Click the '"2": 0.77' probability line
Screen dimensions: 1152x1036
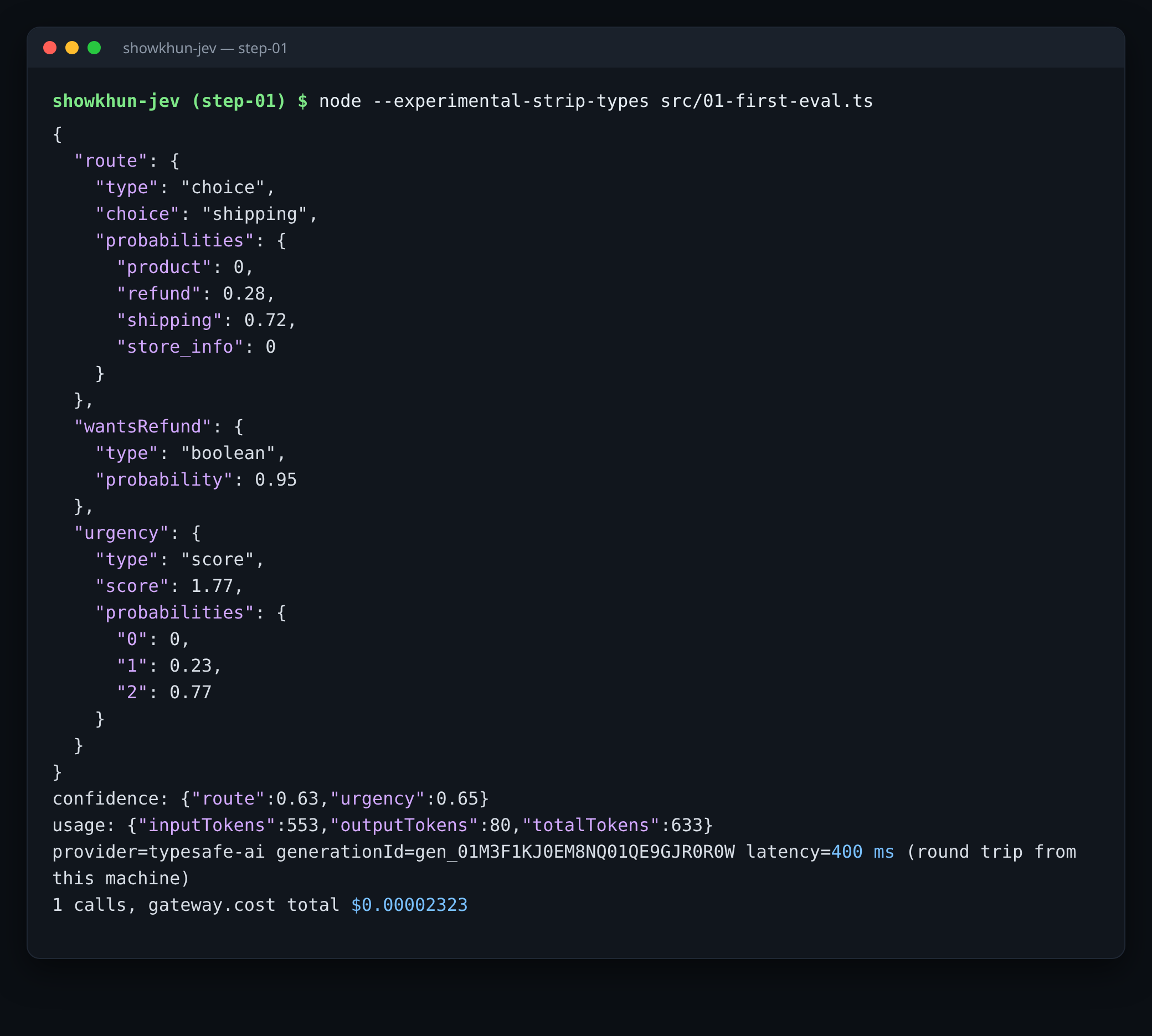click(x=164, y=692)
